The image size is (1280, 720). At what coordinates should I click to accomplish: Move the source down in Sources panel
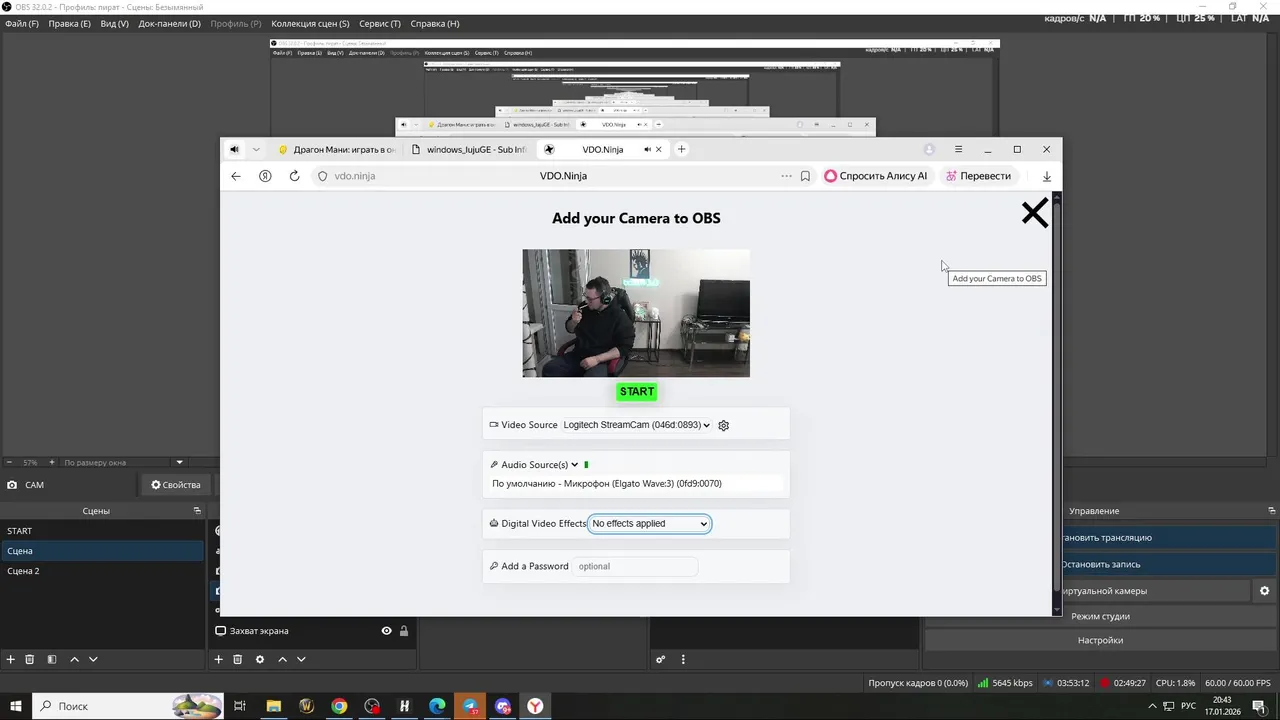point(301,660)
